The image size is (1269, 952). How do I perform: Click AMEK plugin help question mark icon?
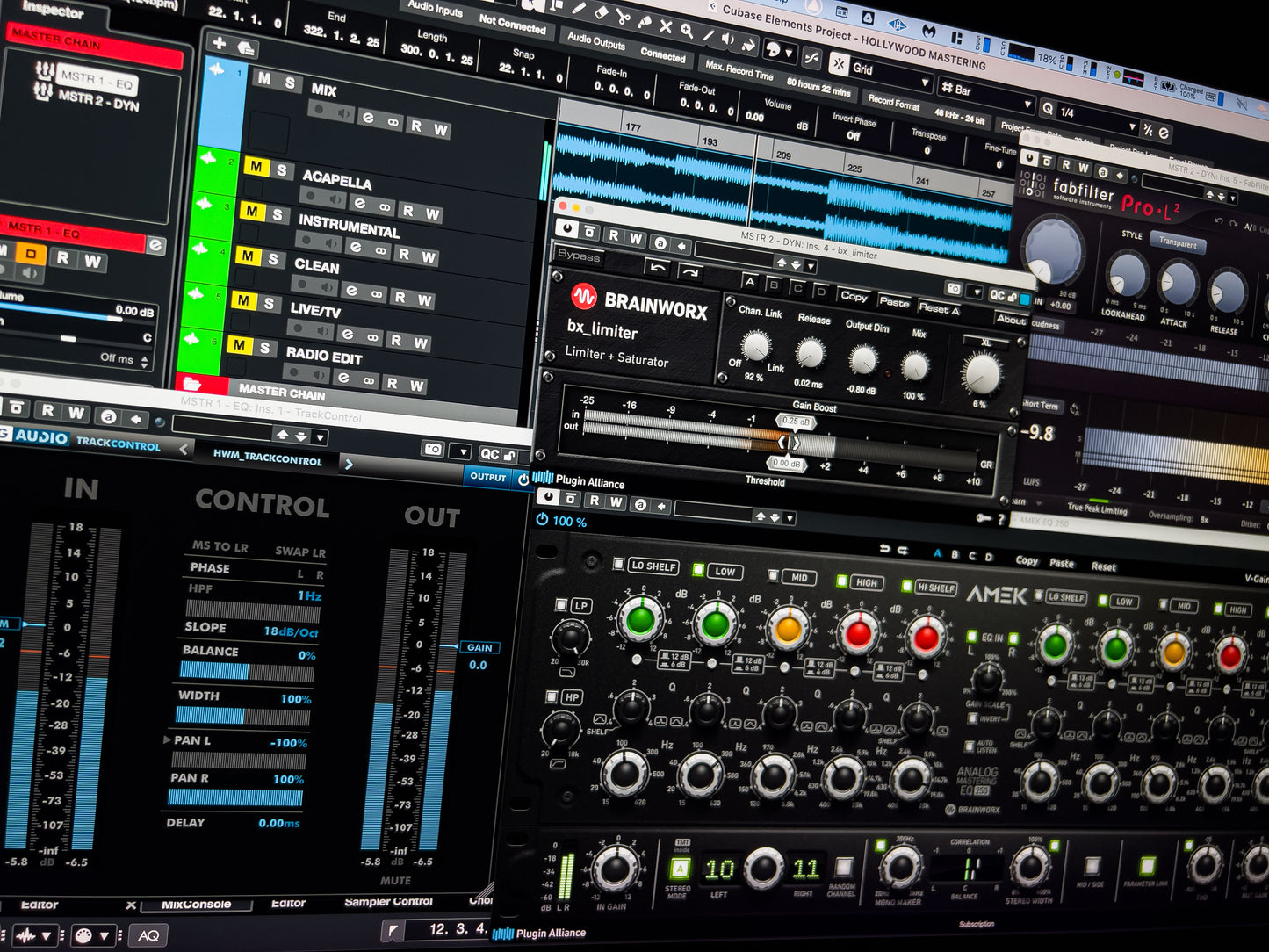(1000, 519)
